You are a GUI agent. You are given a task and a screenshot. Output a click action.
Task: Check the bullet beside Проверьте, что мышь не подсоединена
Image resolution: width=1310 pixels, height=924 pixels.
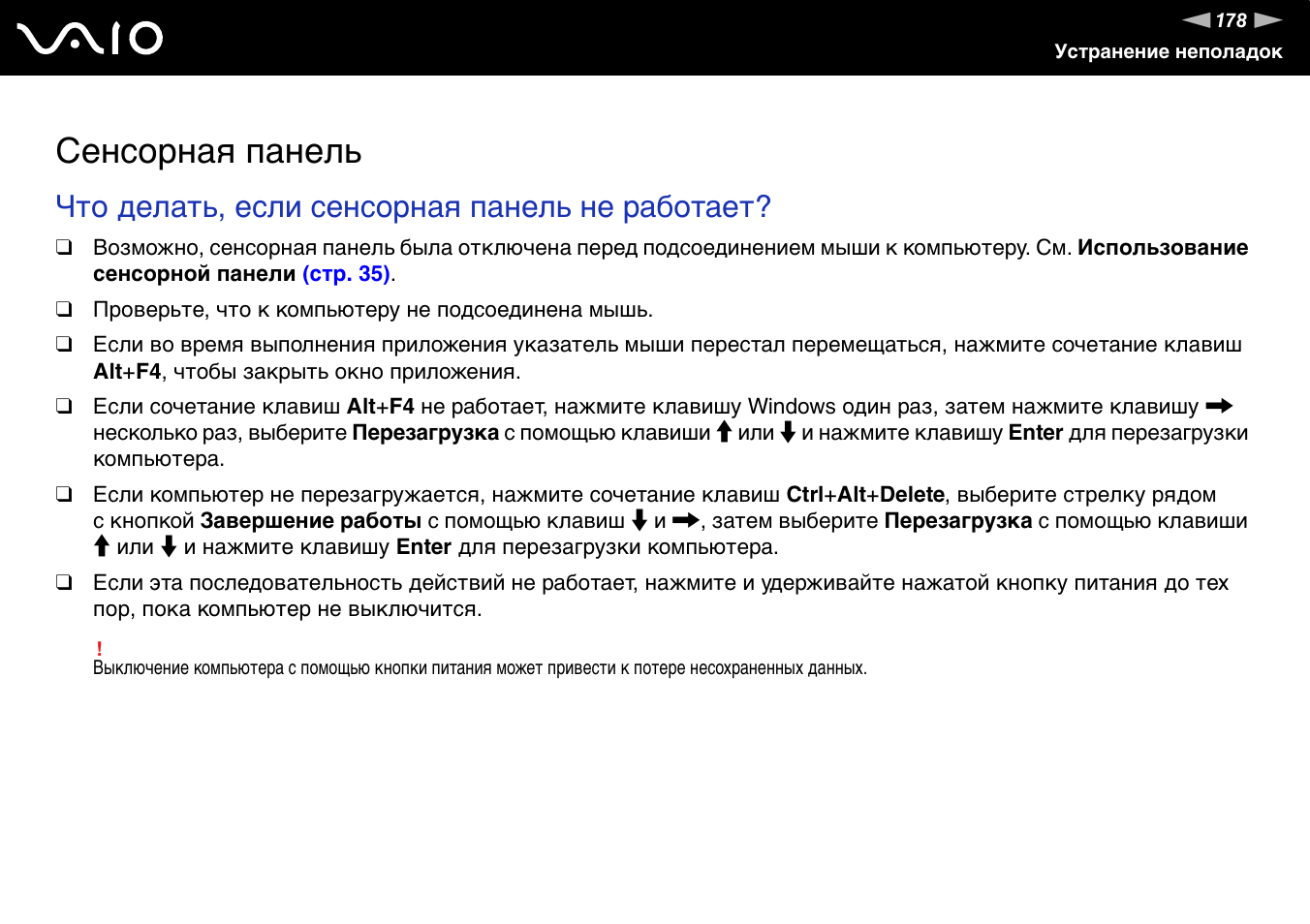coord(66,308)
